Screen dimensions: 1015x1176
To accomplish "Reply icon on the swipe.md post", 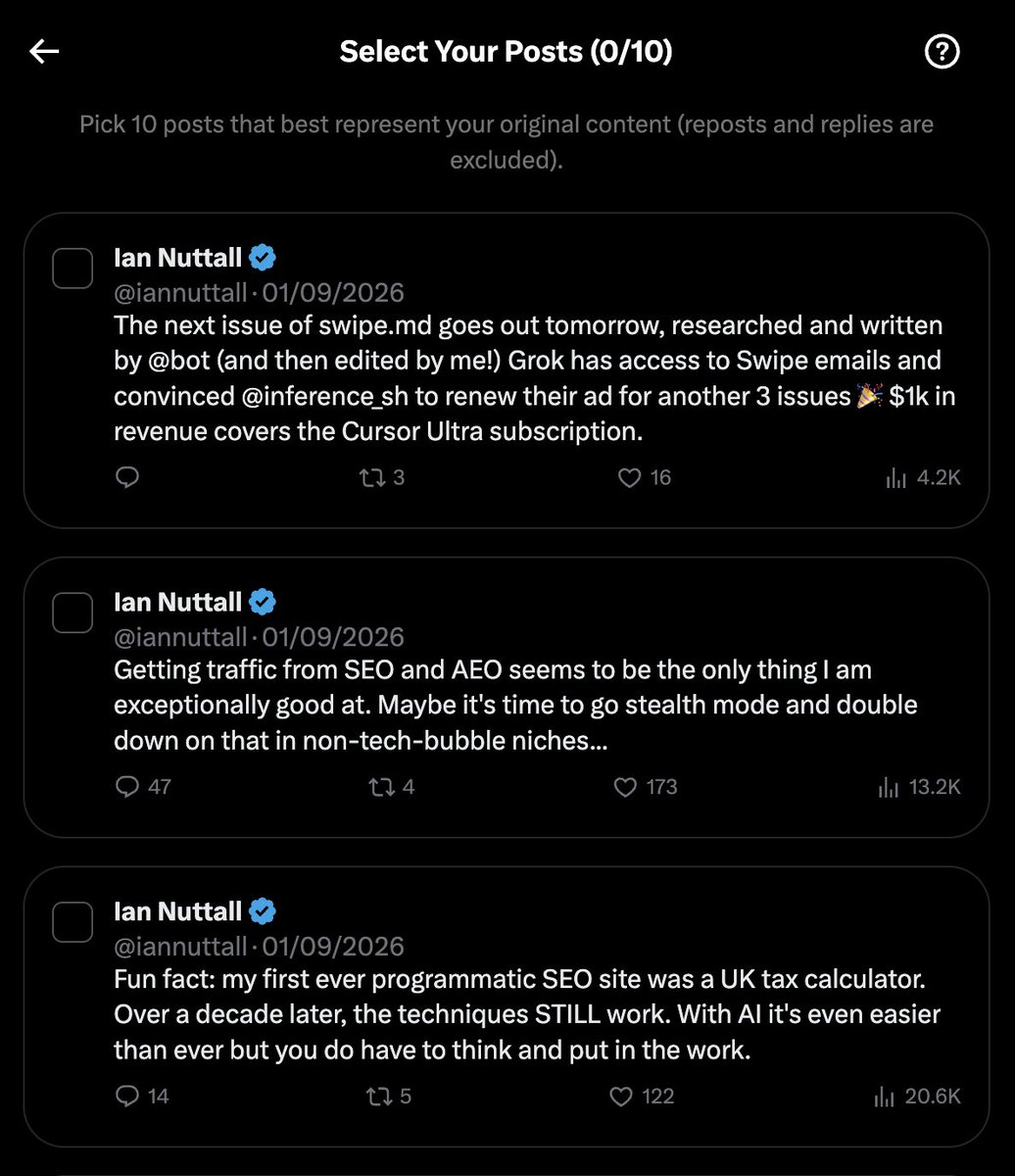I will coord(126,477).
